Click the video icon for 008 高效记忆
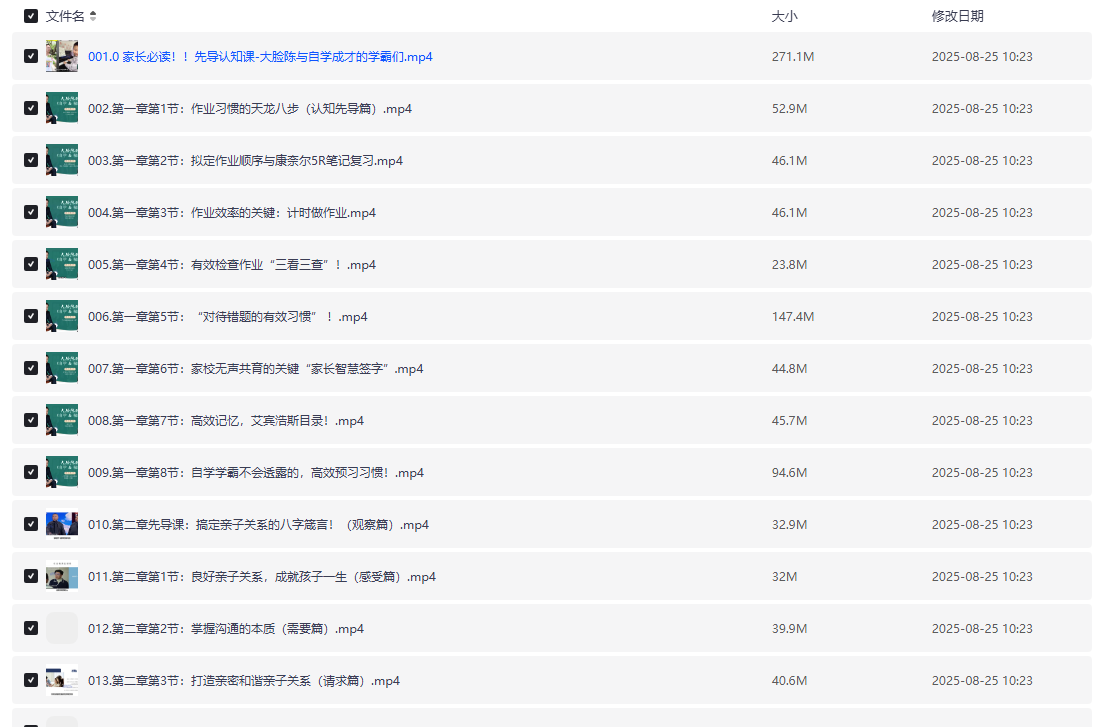Image resolution: width=1102 pixels, height=727 pixels. pos(62,420)
